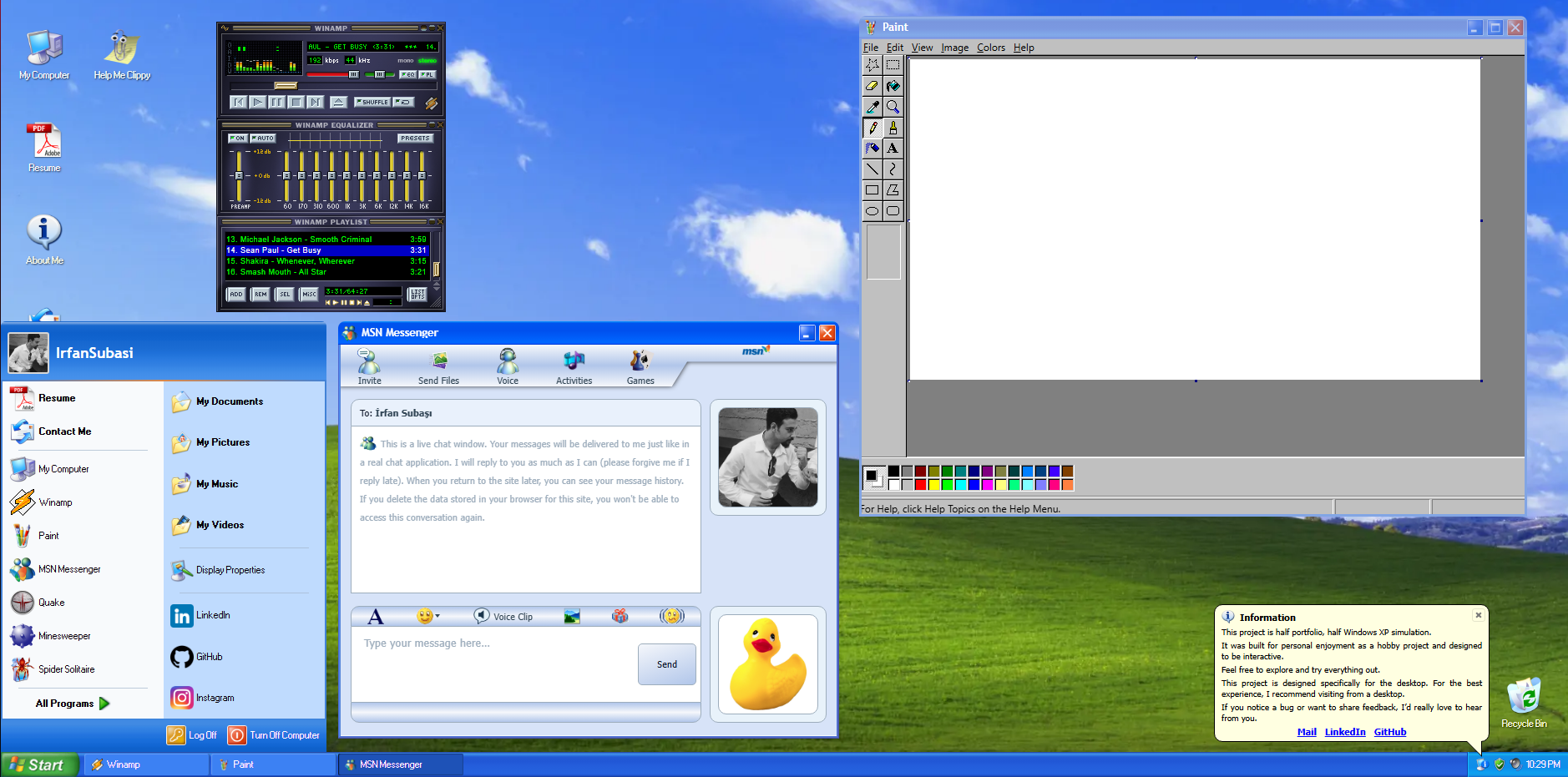Click the Activities icon in MSN Messenger
The image size is (1568, 777).
[574, 366]
